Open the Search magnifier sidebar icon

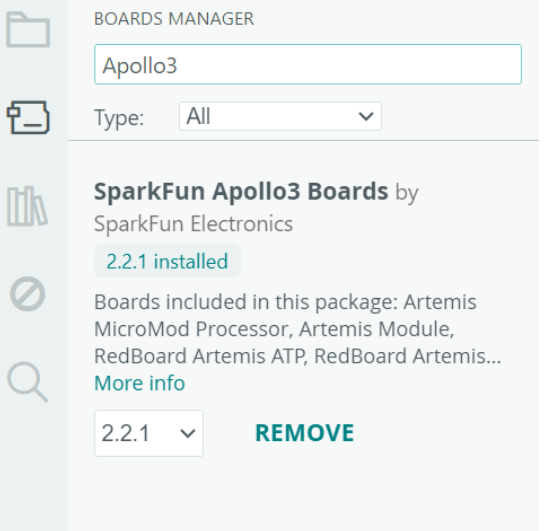point(27,382)
